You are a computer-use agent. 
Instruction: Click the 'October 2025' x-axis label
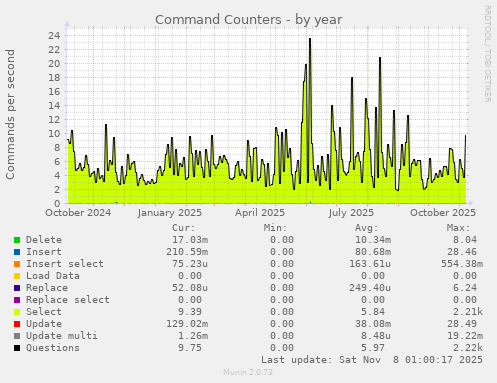[x=443, y=213]
